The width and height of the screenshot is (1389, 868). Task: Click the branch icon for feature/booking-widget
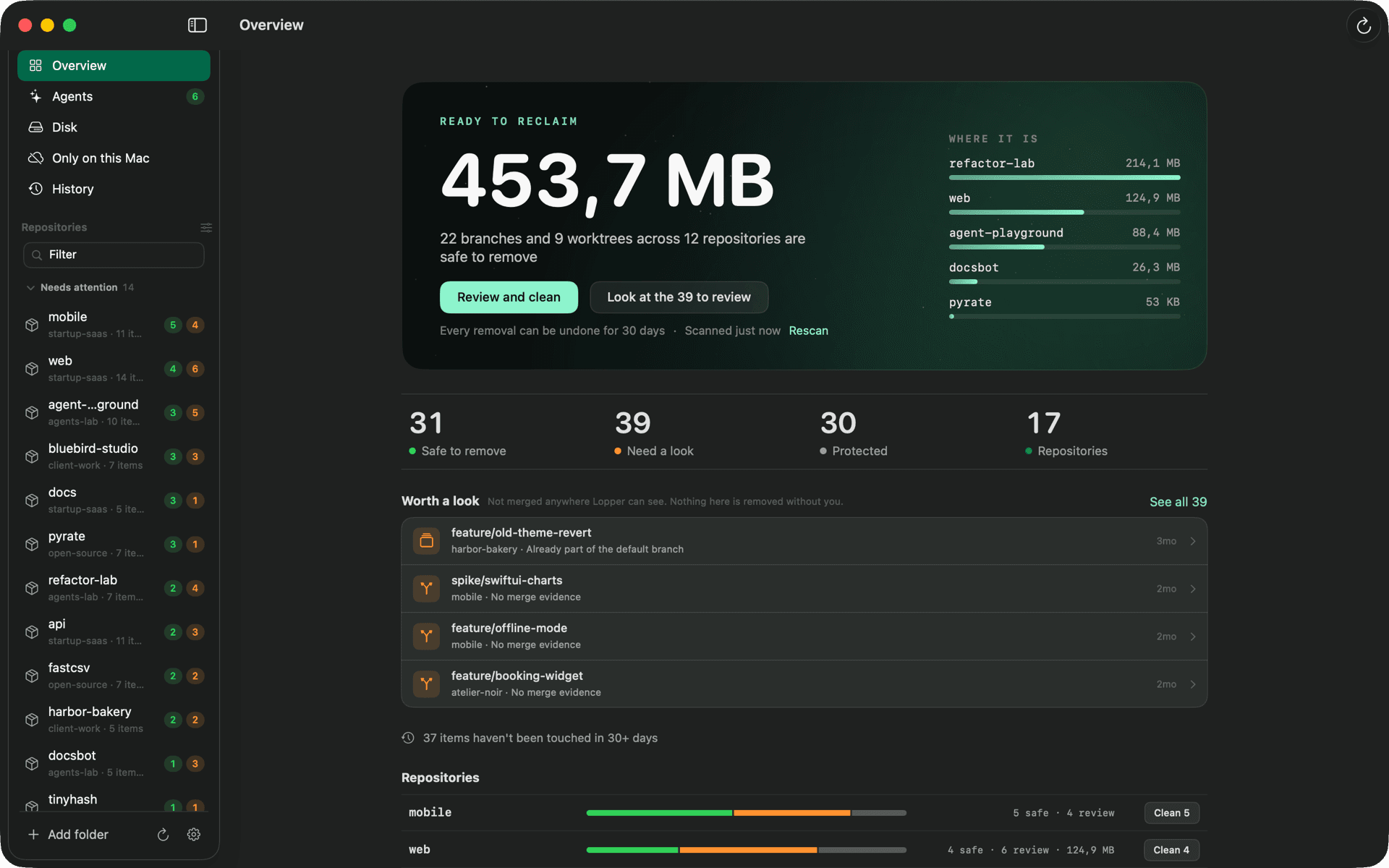(426, 684)
